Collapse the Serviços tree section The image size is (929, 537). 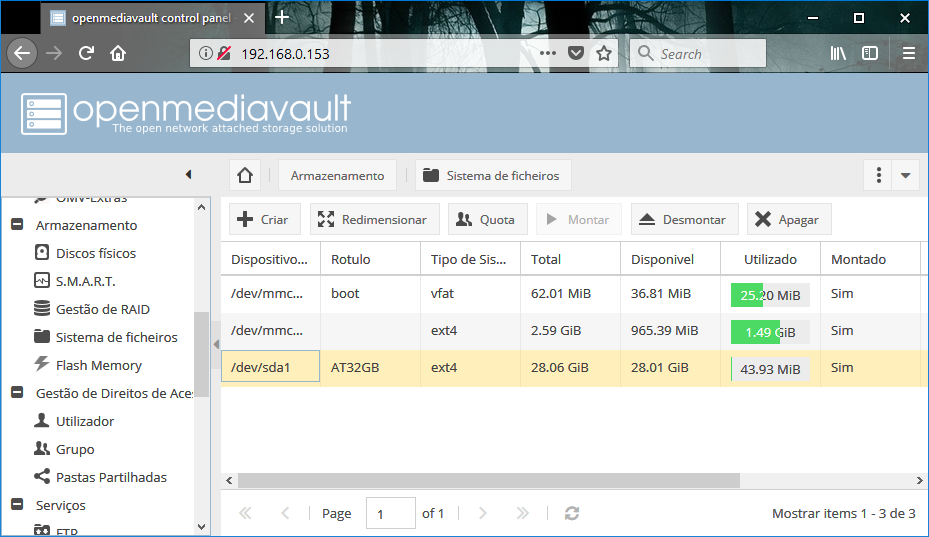pyautogui.click(x=17, y=505)
